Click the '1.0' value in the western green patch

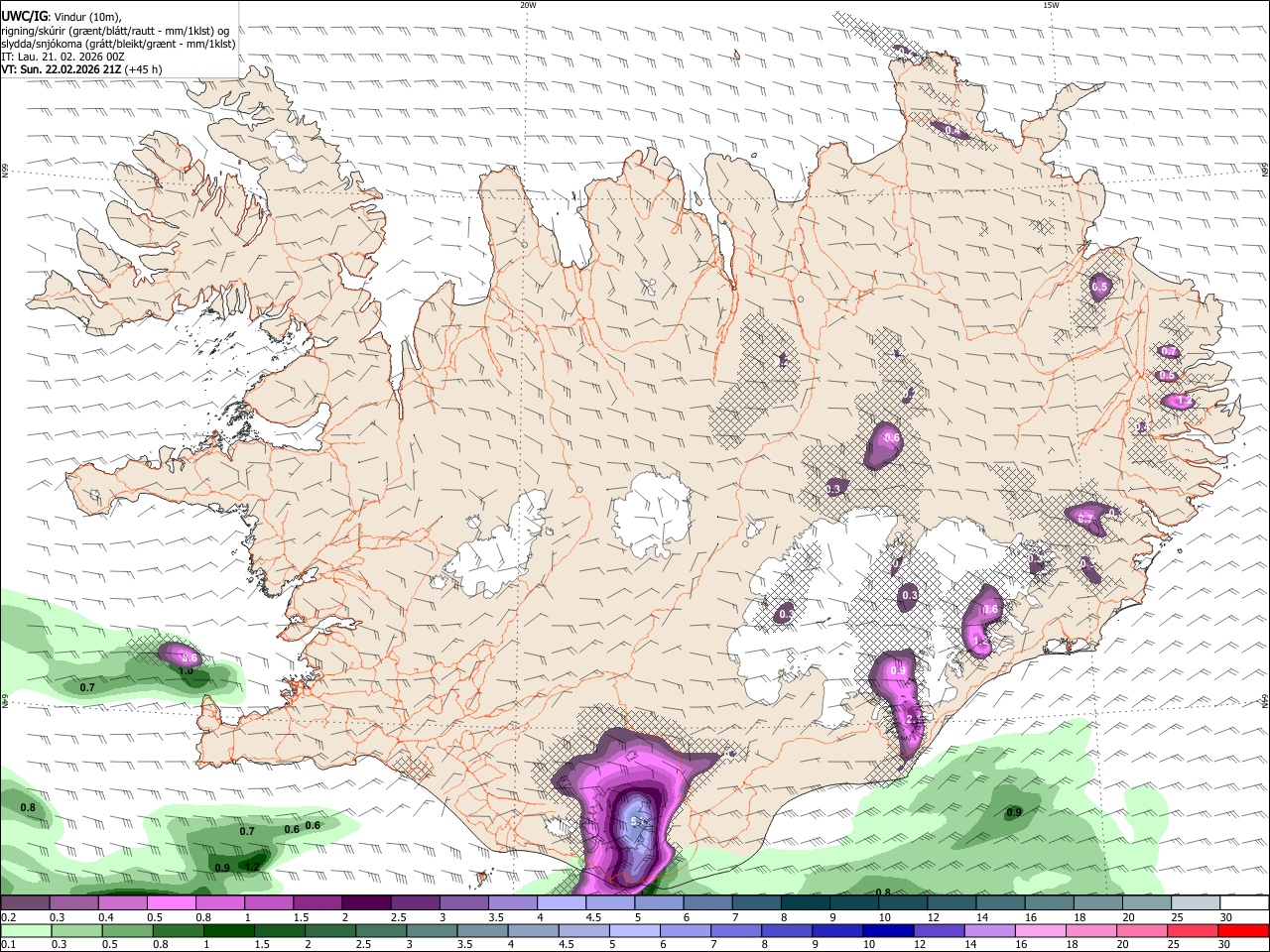pyautogui.click(x=186, y=671)
